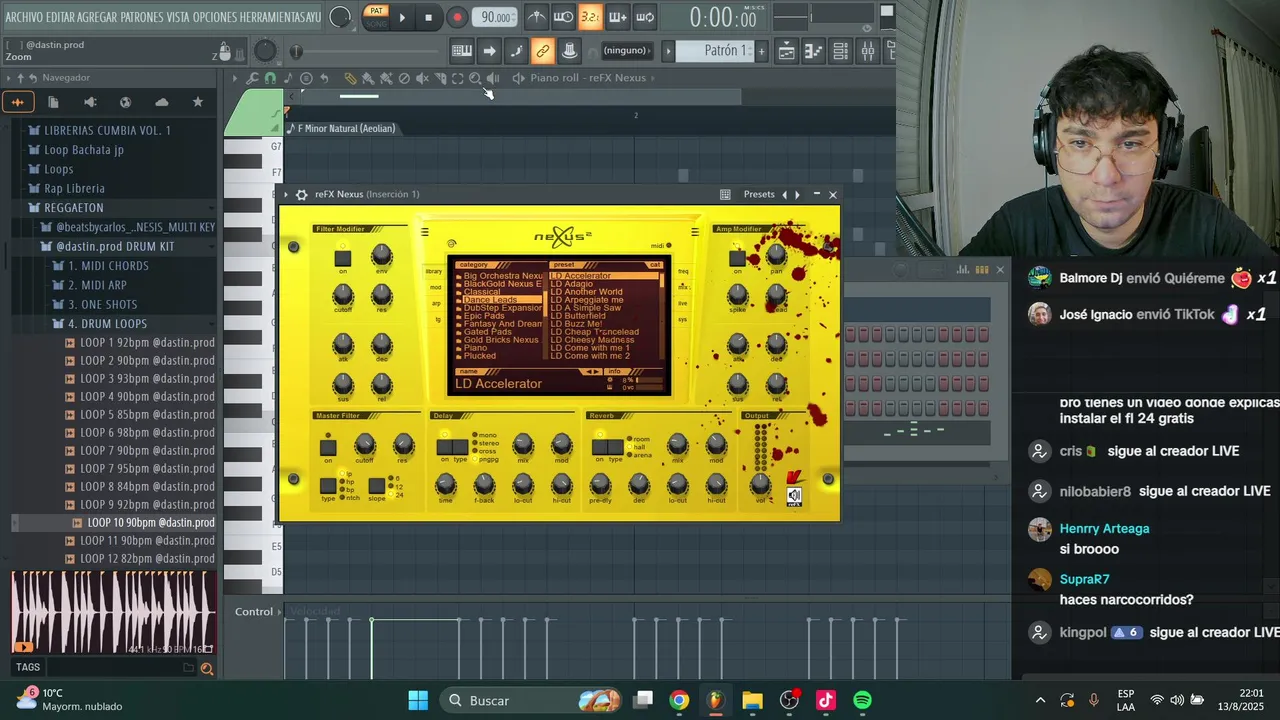
Task: Click Nexus speaker icon in Output section
Action: pyautogui.click(x=794, y=495)
